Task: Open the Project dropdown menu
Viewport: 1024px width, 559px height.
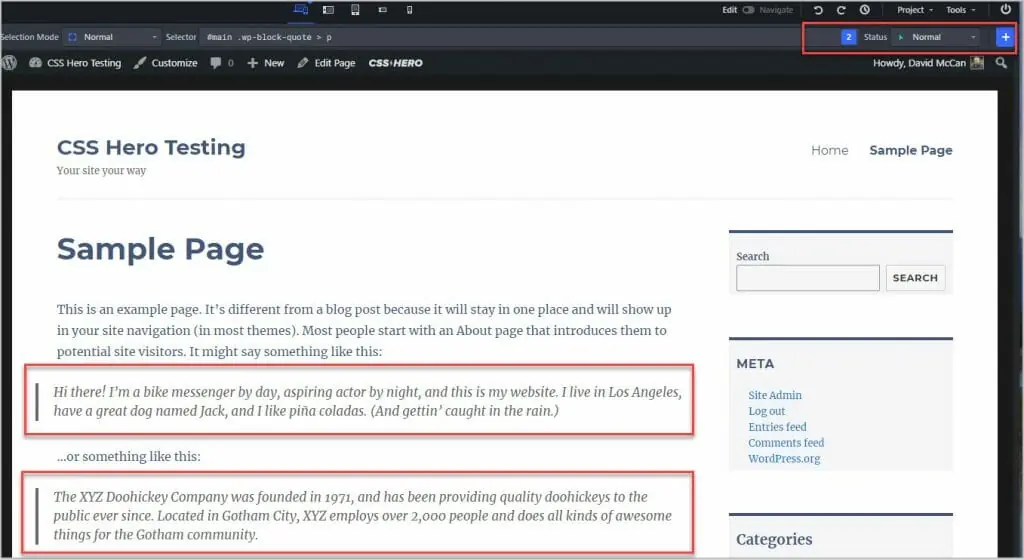Action: [x=914, y=10]
